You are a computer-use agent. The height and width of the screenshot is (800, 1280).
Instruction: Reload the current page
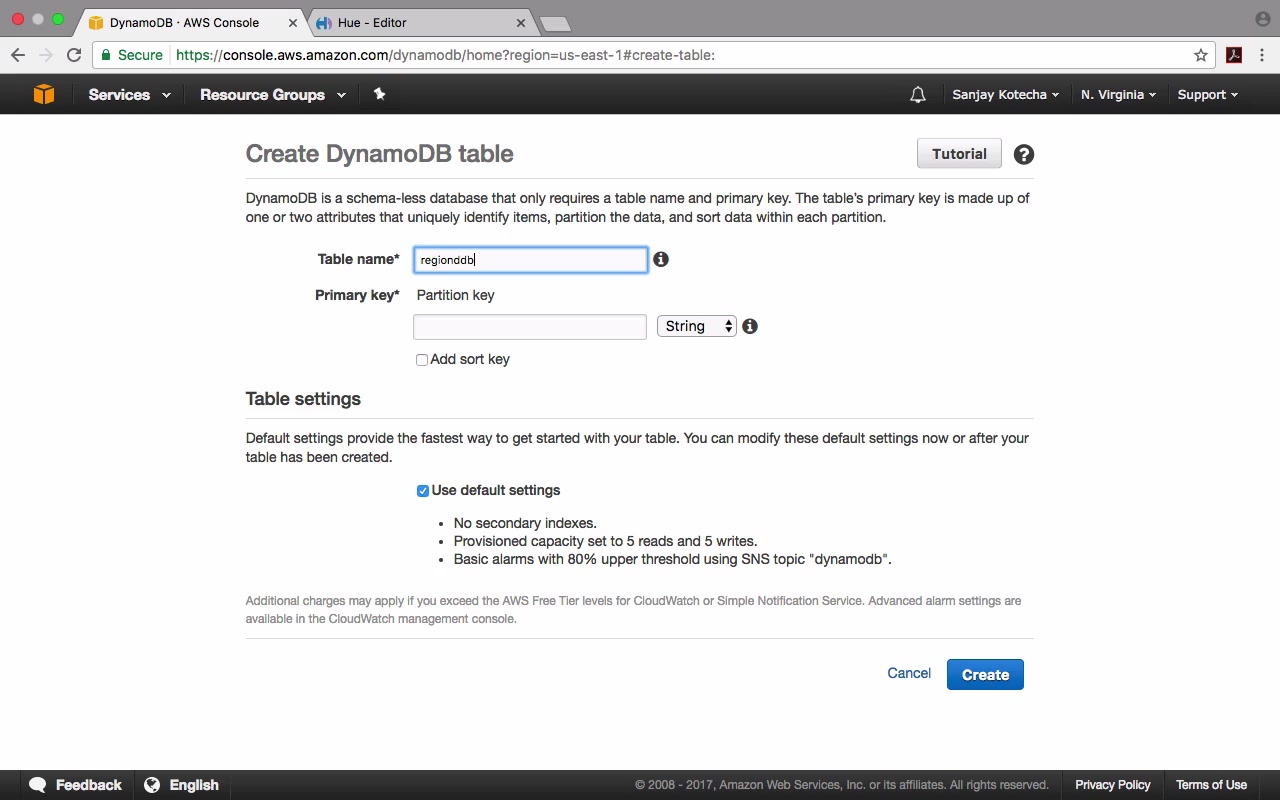click(x=74, y=55)
